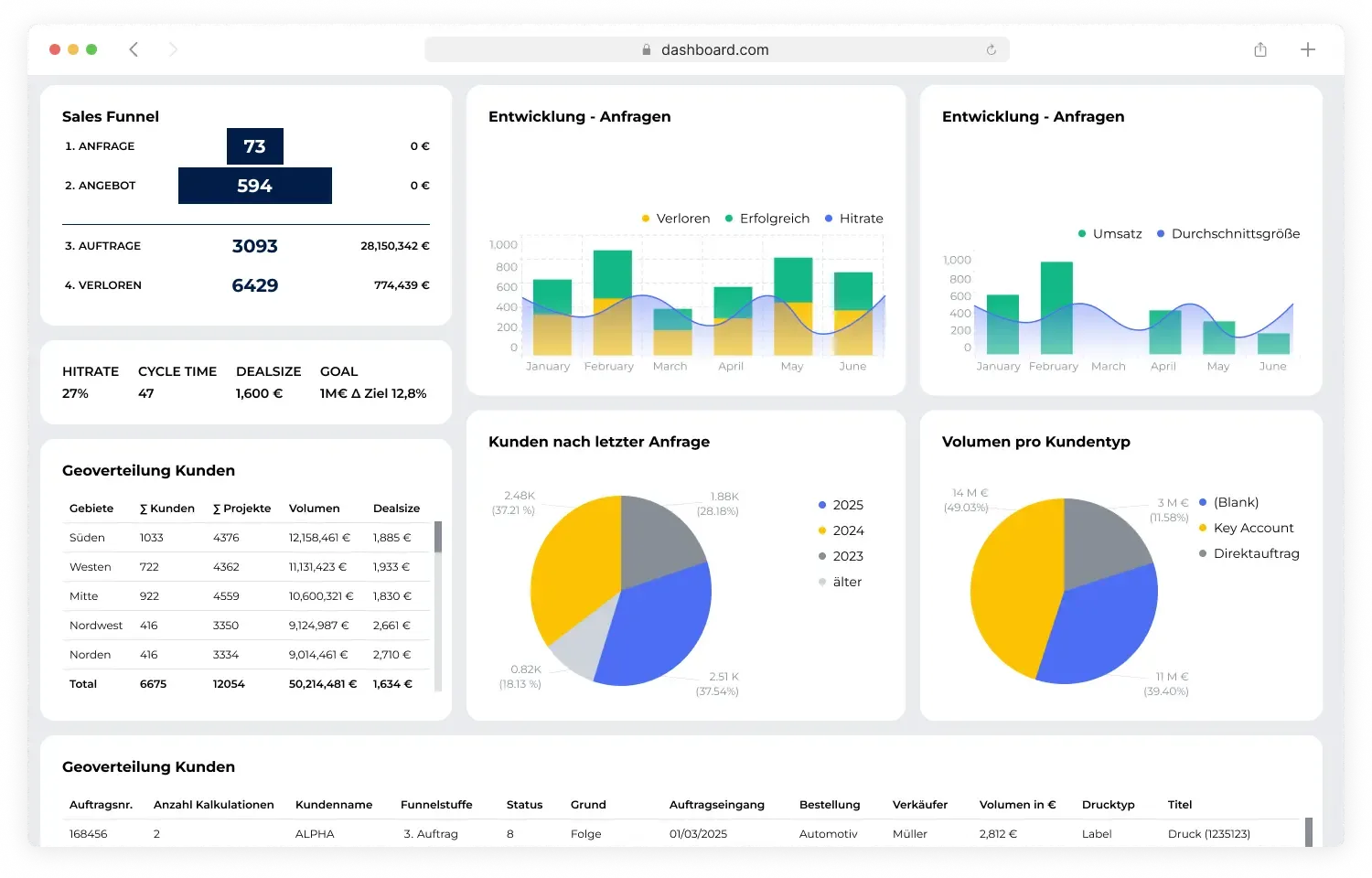Select the 2024 legend entry
The width and height of the screenshot is (1372, 878).
point(841,530)
